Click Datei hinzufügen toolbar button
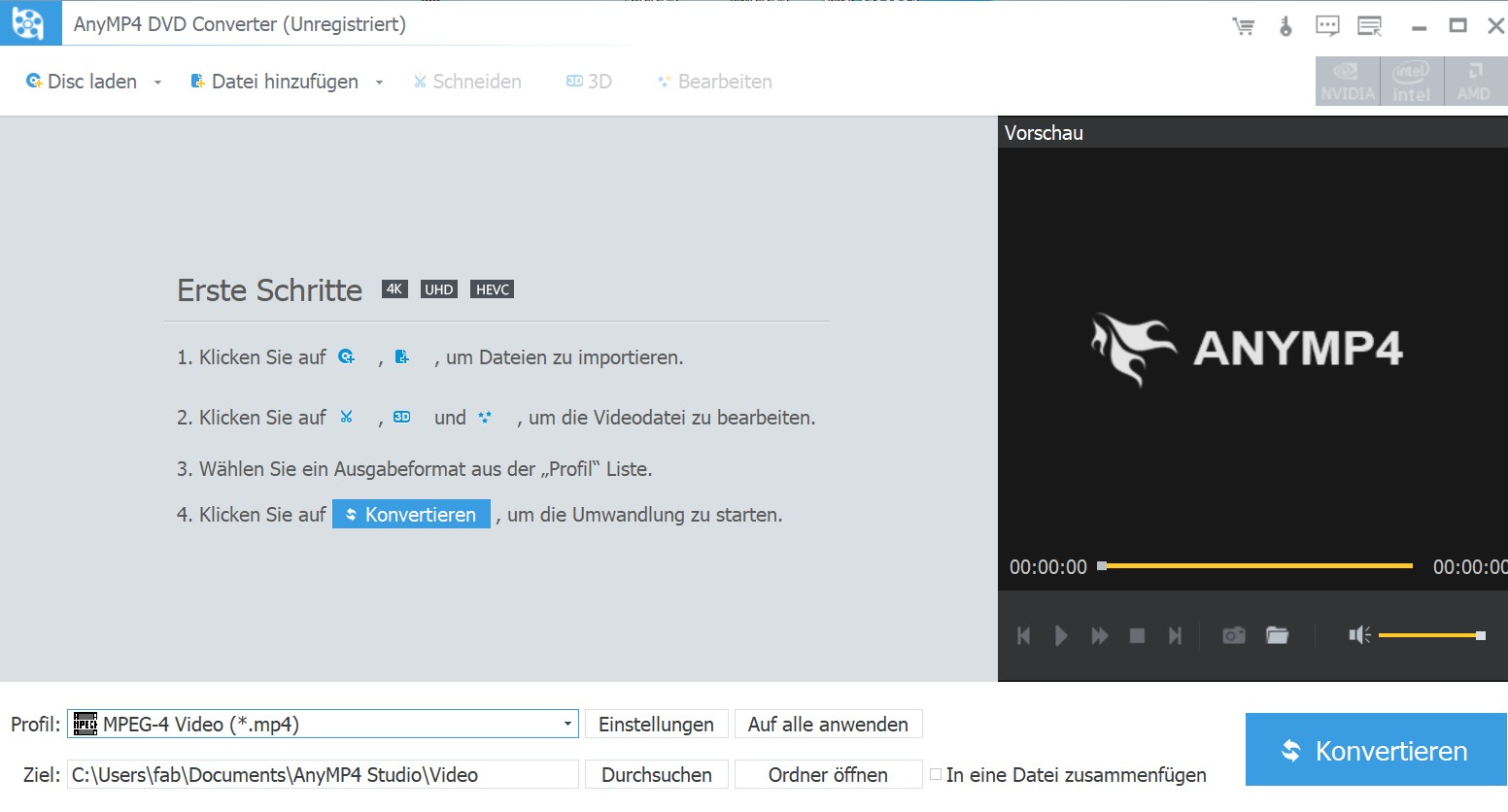The width and height of the screenshot is (1508, 812). 274,82
